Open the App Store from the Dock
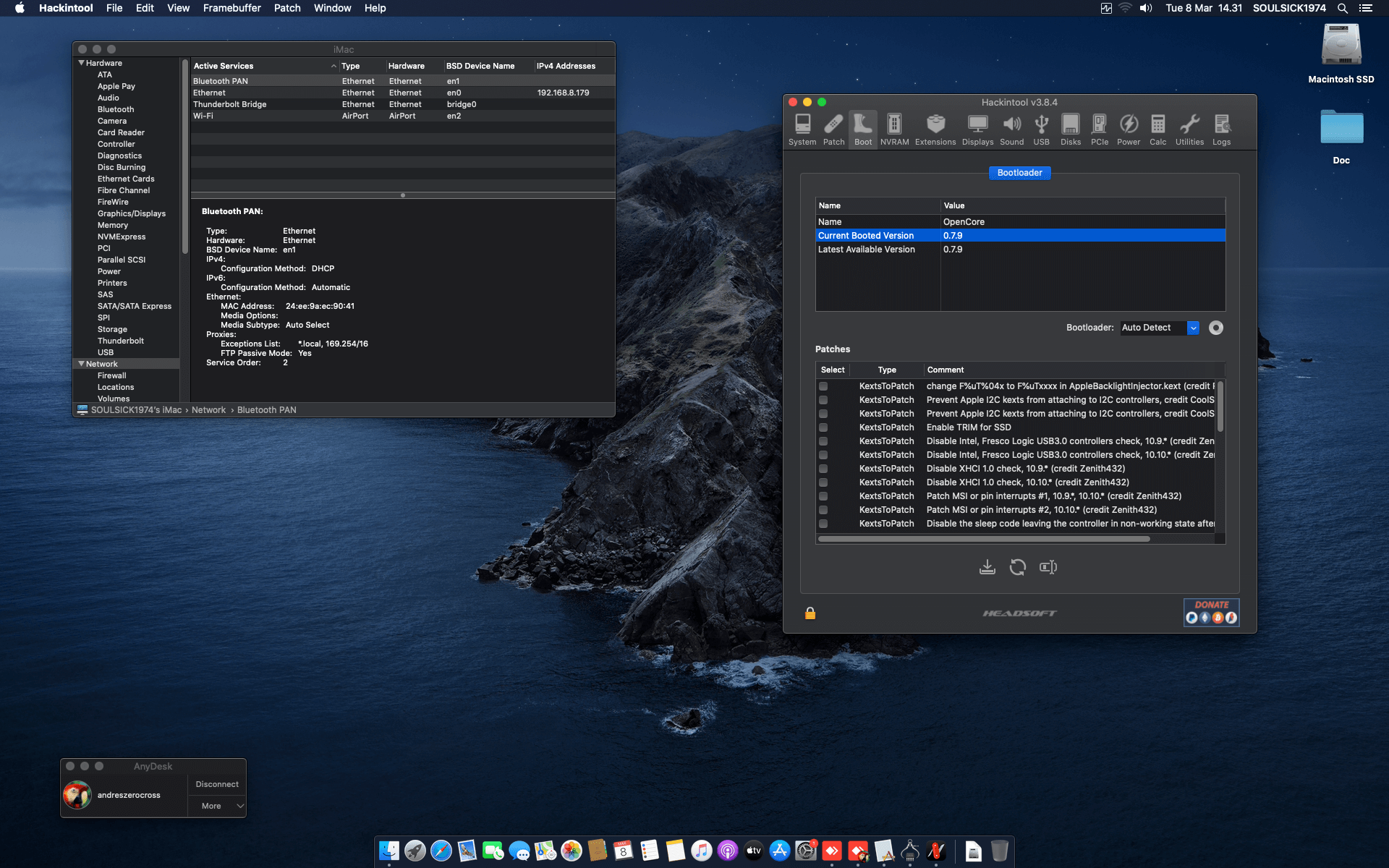 point(780,851)
